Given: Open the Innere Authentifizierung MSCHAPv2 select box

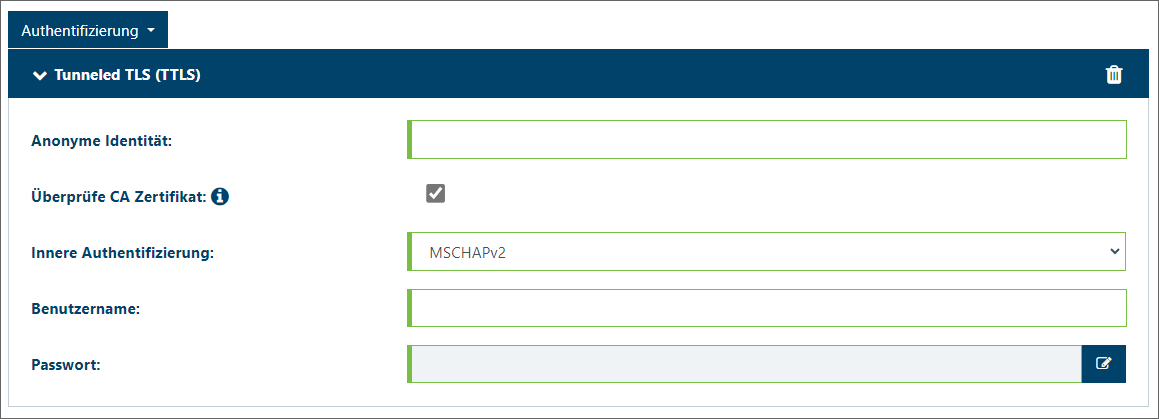Looking at the screenshot, I should pos(767,251).
